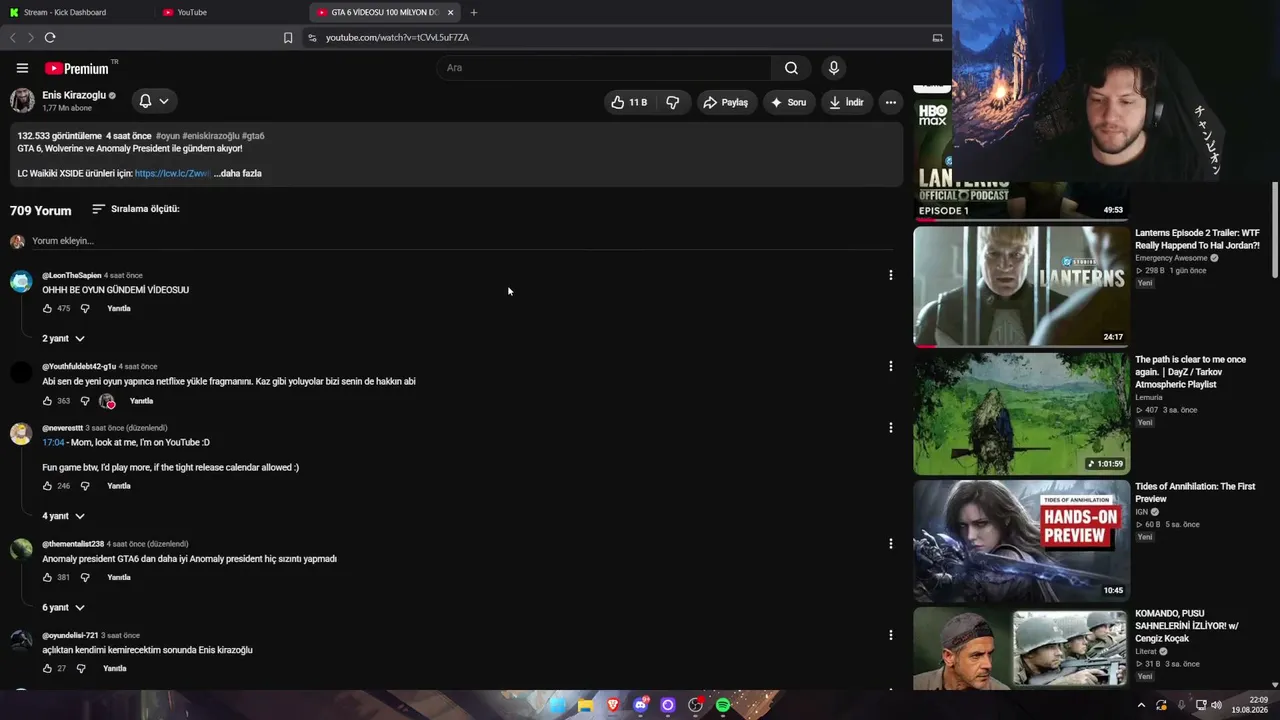1280x720 pixels.
Task: Close the GTA 6 VİDEOSU tab
Action: [451, 12]
